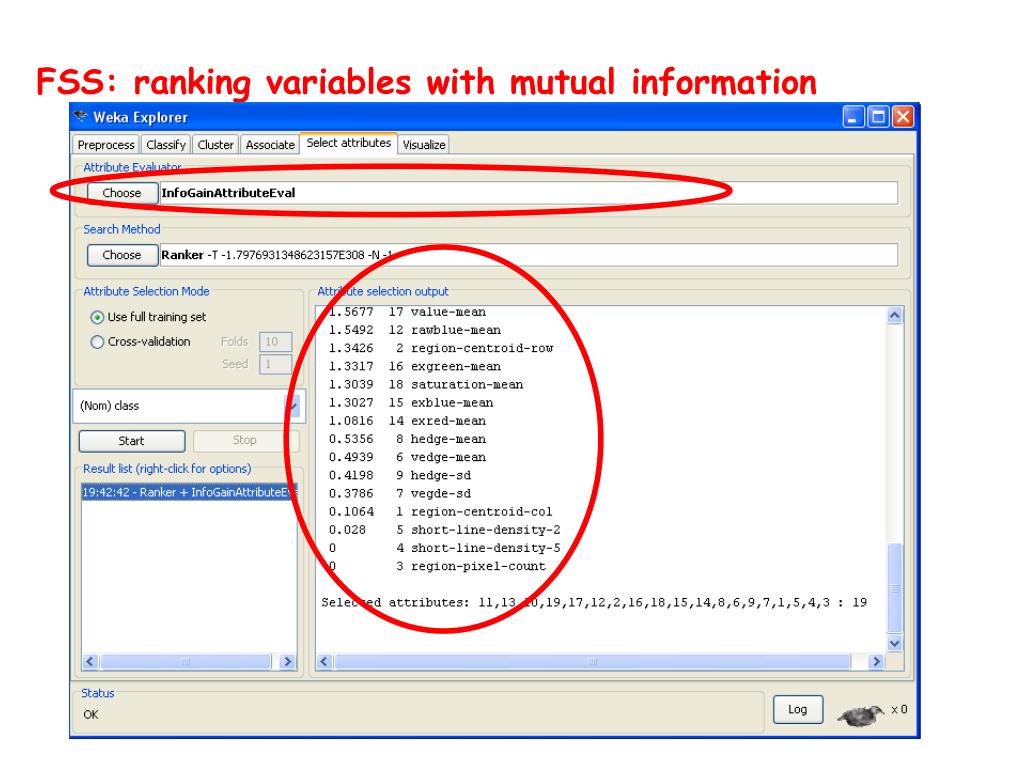Click result list left scroll arrow
This screenshot has height=768, width=1024.
(x=91, y=662)
